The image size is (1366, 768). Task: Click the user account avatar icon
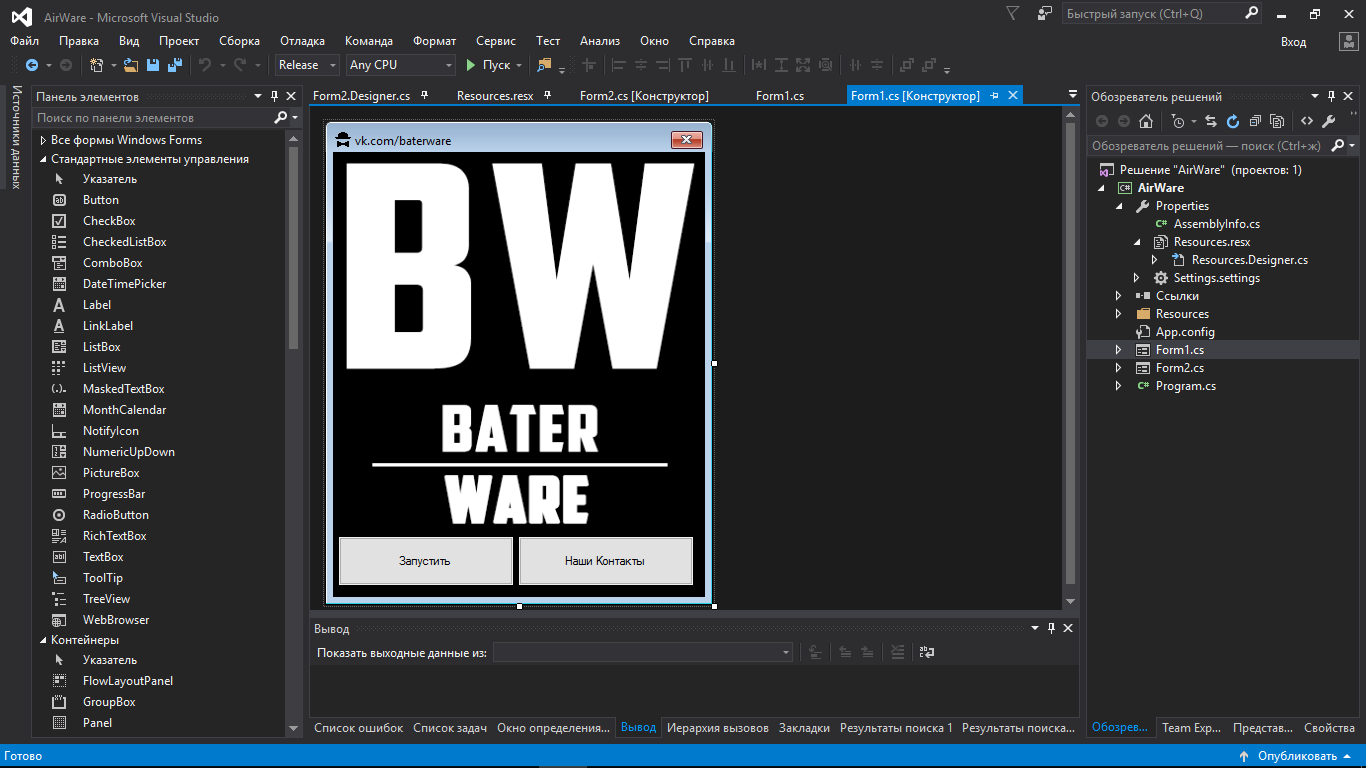click(x=1349, y=41)
